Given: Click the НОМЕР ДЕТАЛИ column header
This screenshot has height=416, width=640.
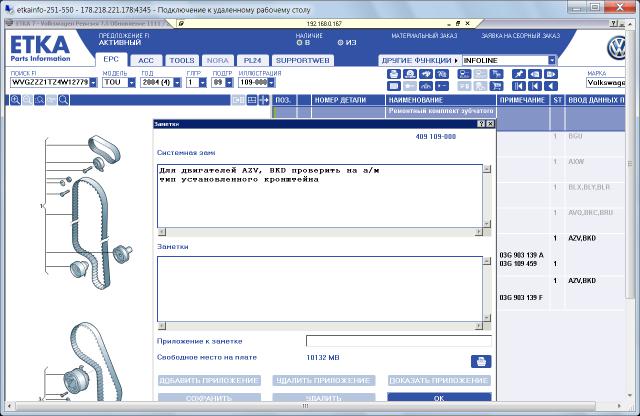Looking at the screenshot, I should [348, 100].
